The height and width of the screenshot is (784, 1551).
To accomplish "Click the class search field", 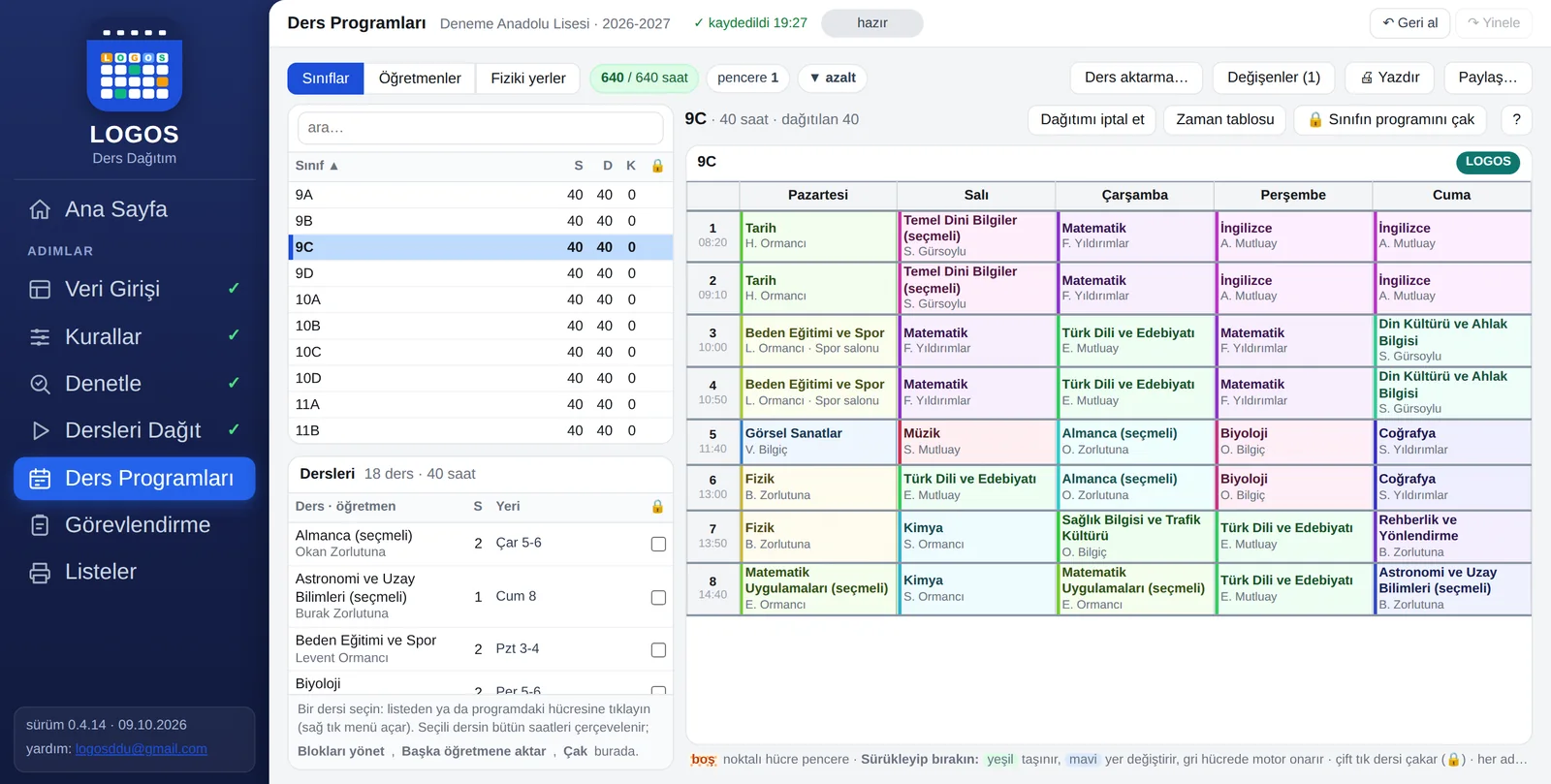I will click(481, 128).
